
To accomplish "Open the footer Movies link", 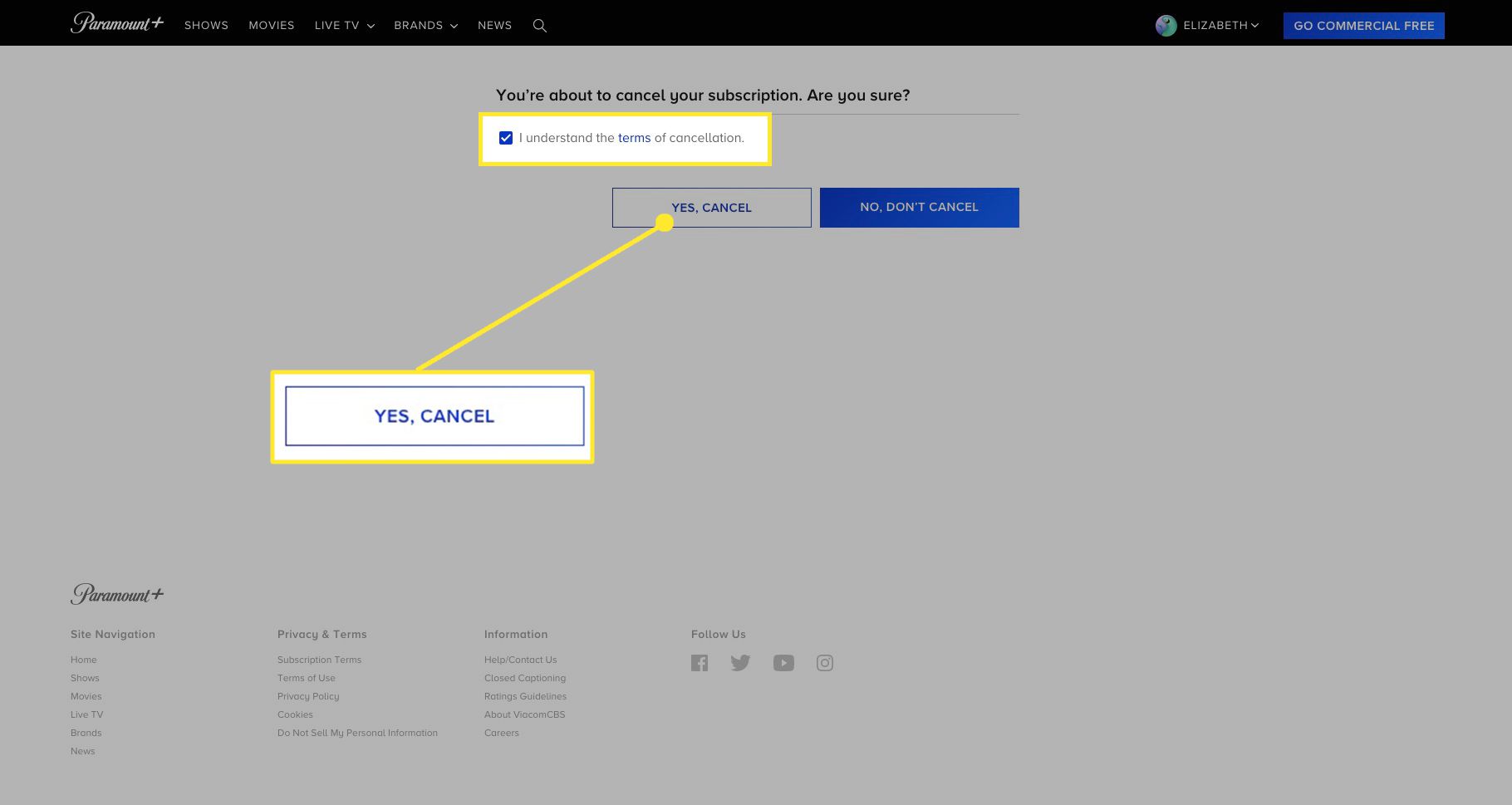I will pos(86,696).
